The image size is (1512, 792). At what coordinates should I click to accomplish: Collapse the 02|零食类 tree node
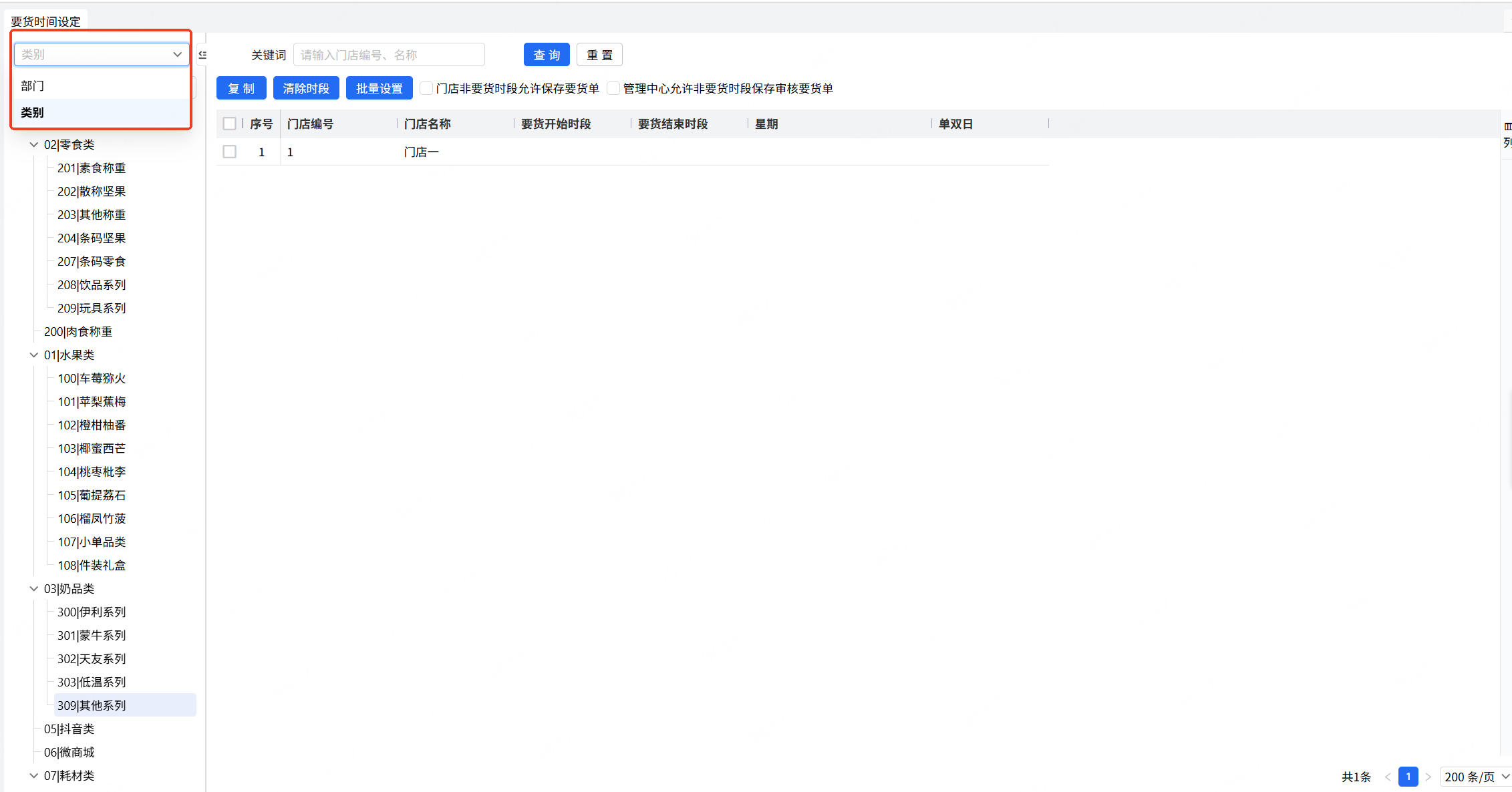pyautogui.click(x=34, y=145)
